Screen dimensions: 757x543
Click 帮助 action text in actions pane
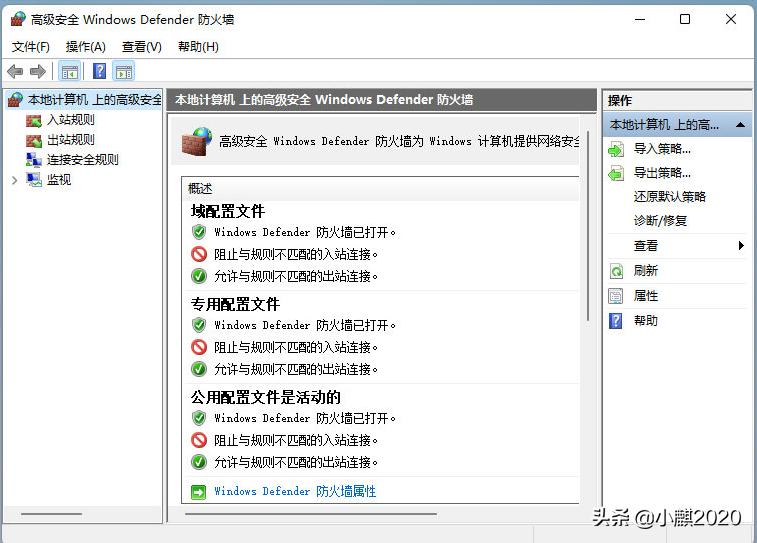pyautogui.click(x=645, y=320)
